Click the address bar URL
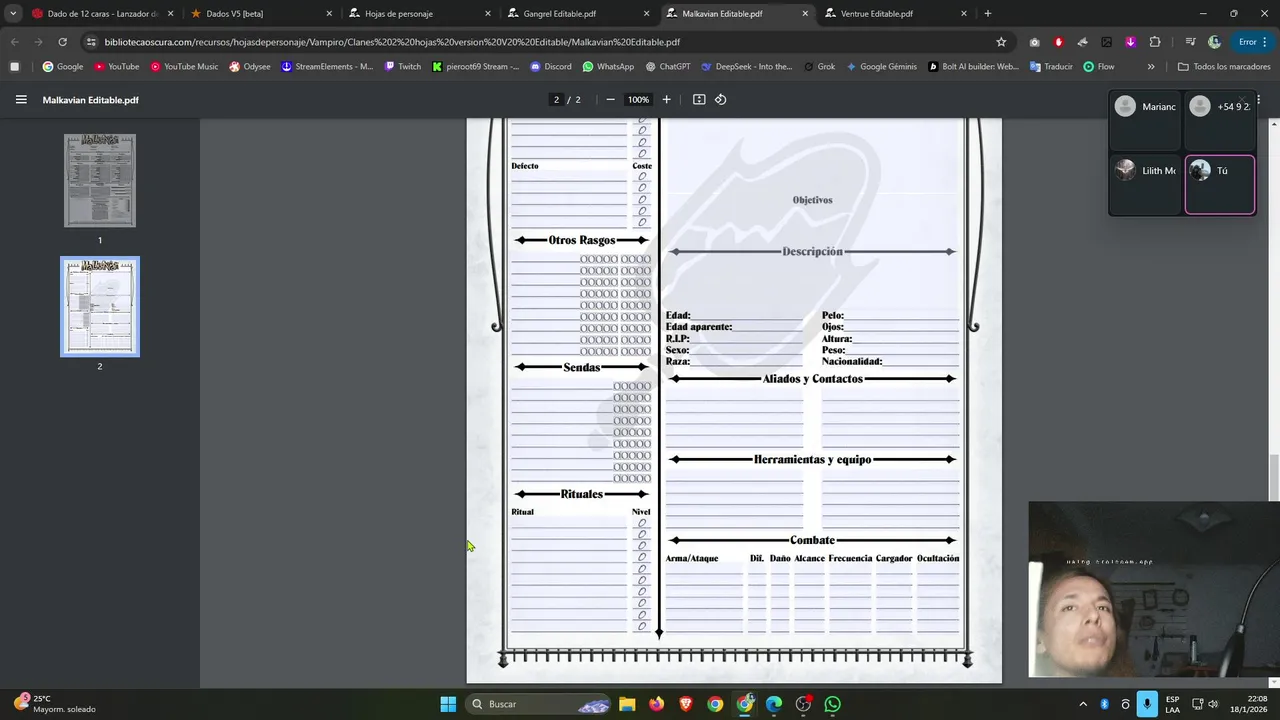This screenshot has height=720, width=1280. coord(392,42)
